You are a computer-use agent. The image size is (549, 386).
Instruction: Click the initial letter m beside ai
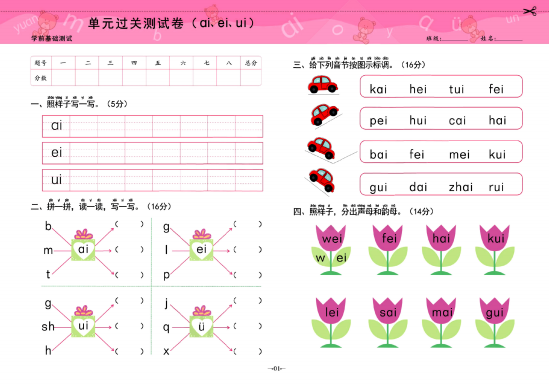tap(48, 250)
